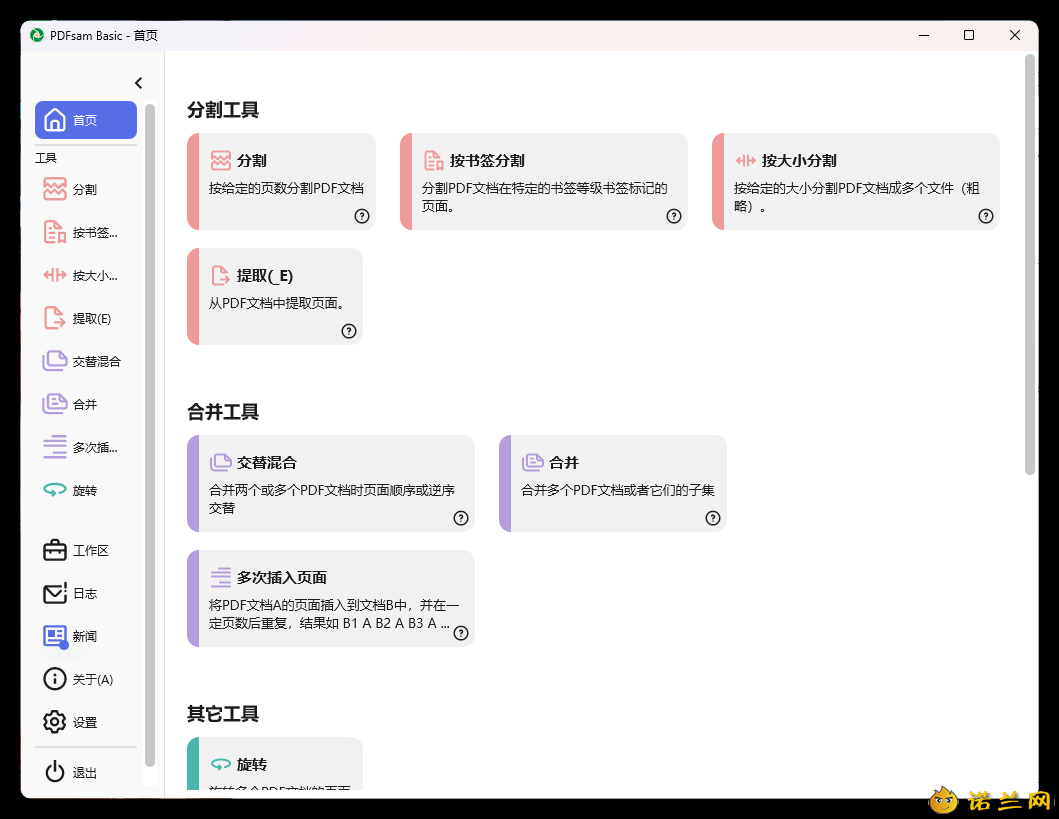Viewport: 1059px width, 819px height.
Task: Open the 提取(_E) card
Action: click(275, 296)
